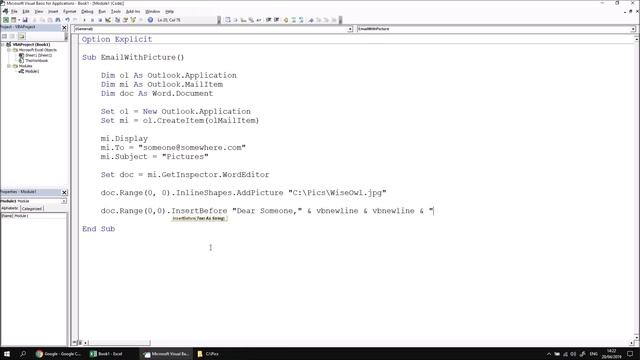Image resolution: width=640 pixels, height=360 pixels.
Task: Collapse the Microsoft Excel Objects folder
Action: (x=9, y=50)
